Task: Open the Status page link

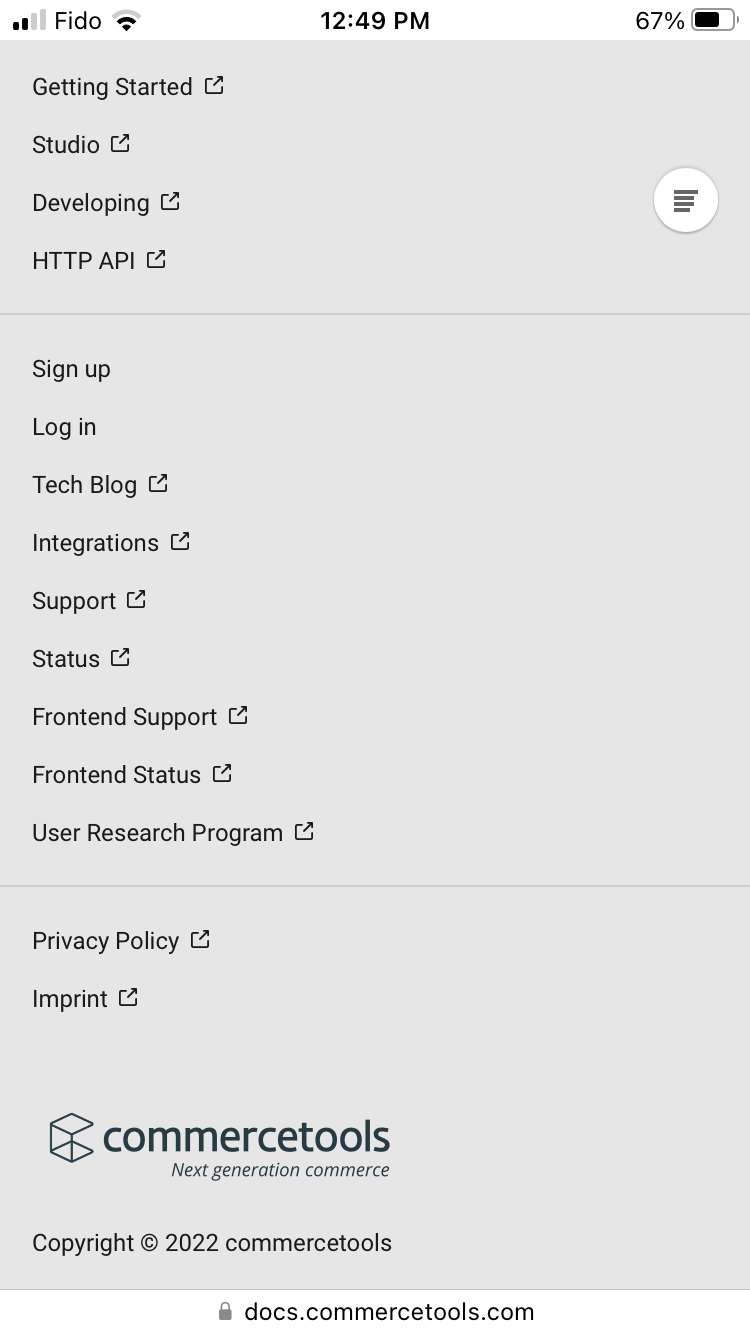Action: click(66, 659)
